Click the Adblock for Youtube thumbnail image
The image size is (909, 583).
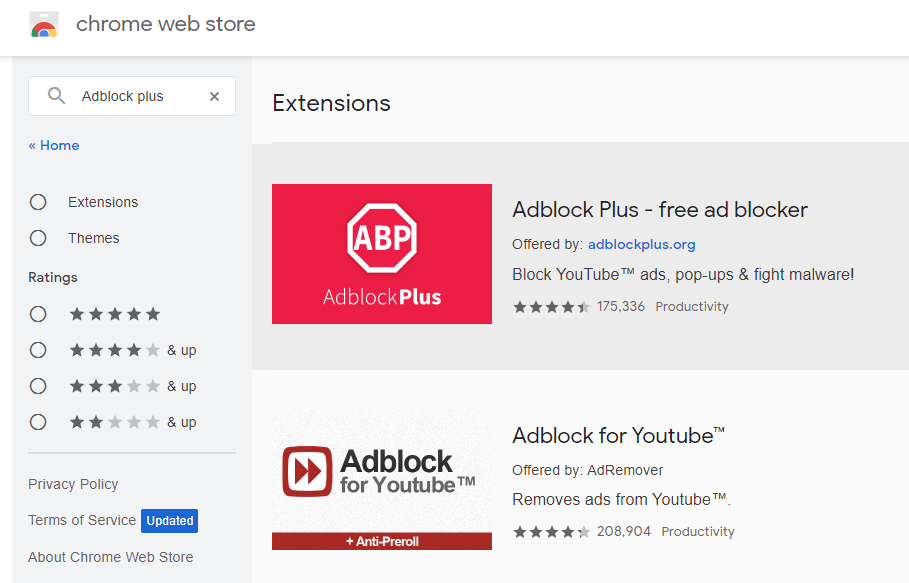click(382, 478)
